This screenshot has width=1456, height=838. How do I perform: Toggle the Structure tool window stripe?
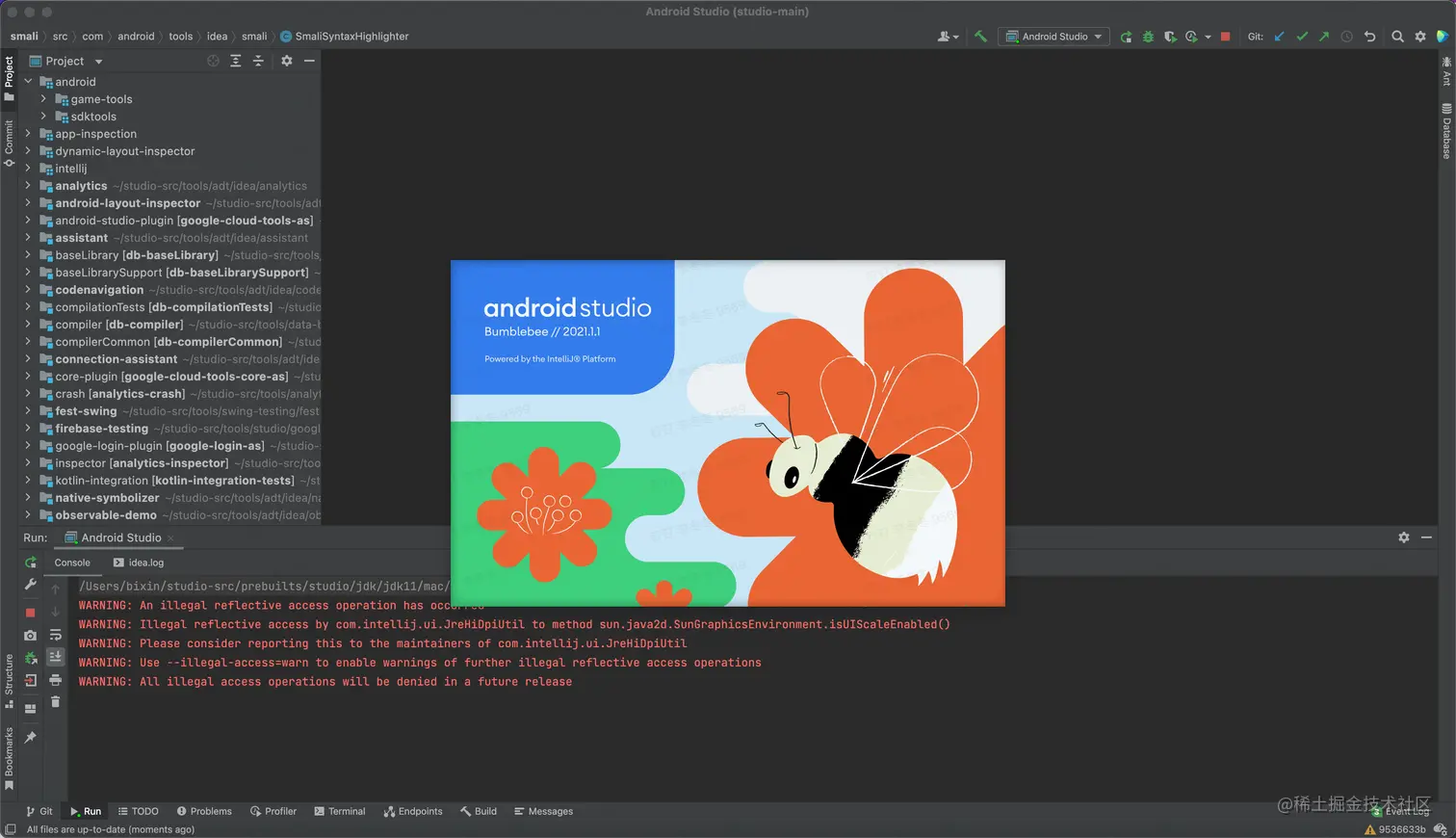tap(9, 681)
